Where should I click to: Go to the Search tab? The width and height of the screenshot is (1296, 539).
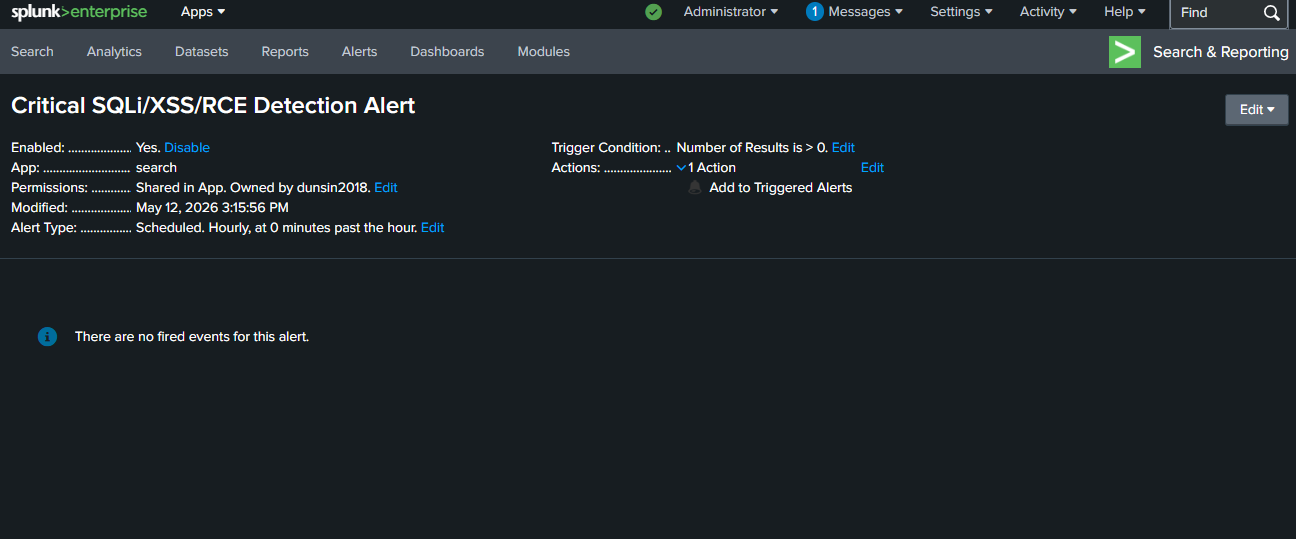[x=32, y=52]
